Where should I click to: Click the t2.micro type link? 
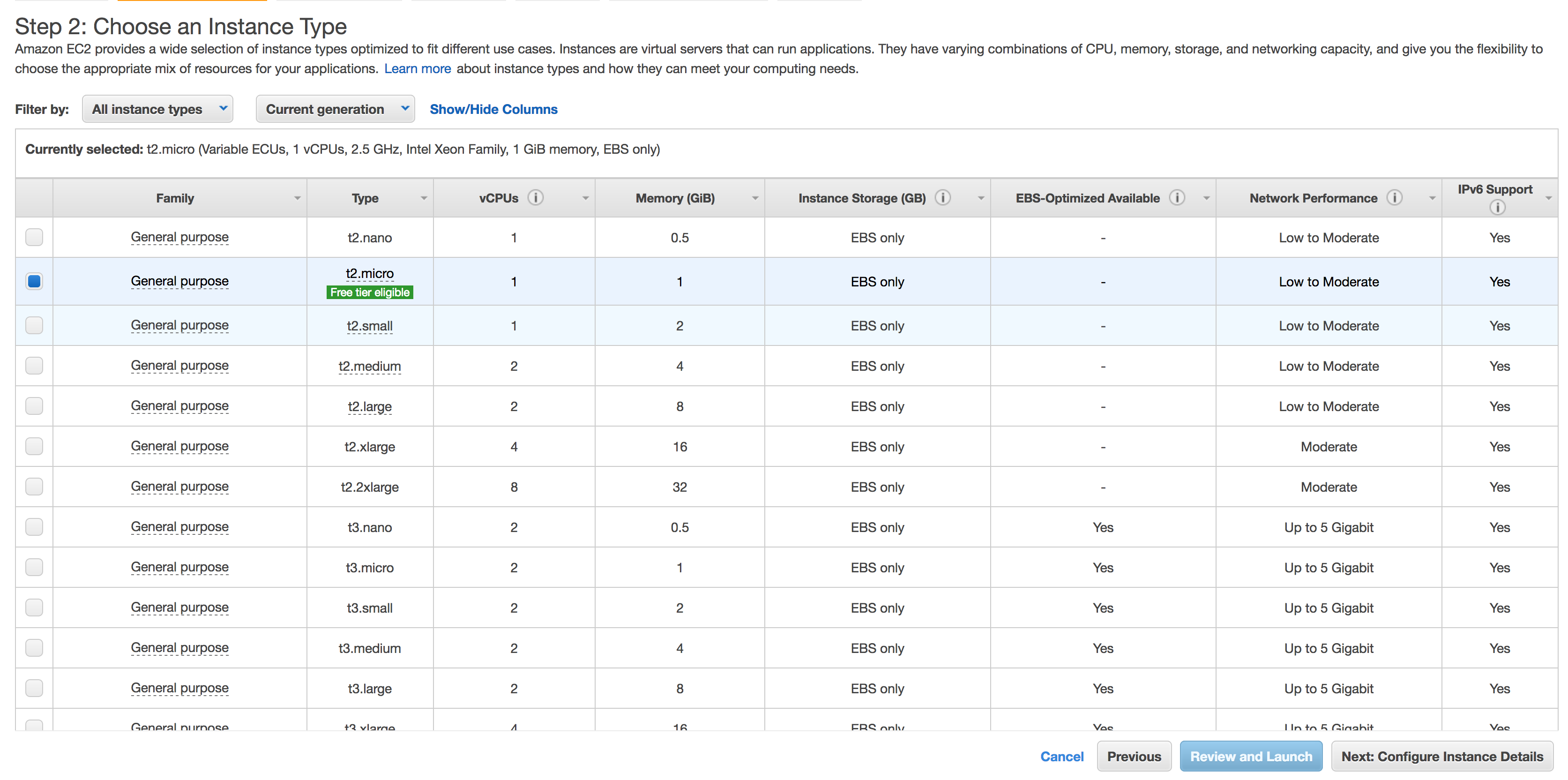click(369, 273)
